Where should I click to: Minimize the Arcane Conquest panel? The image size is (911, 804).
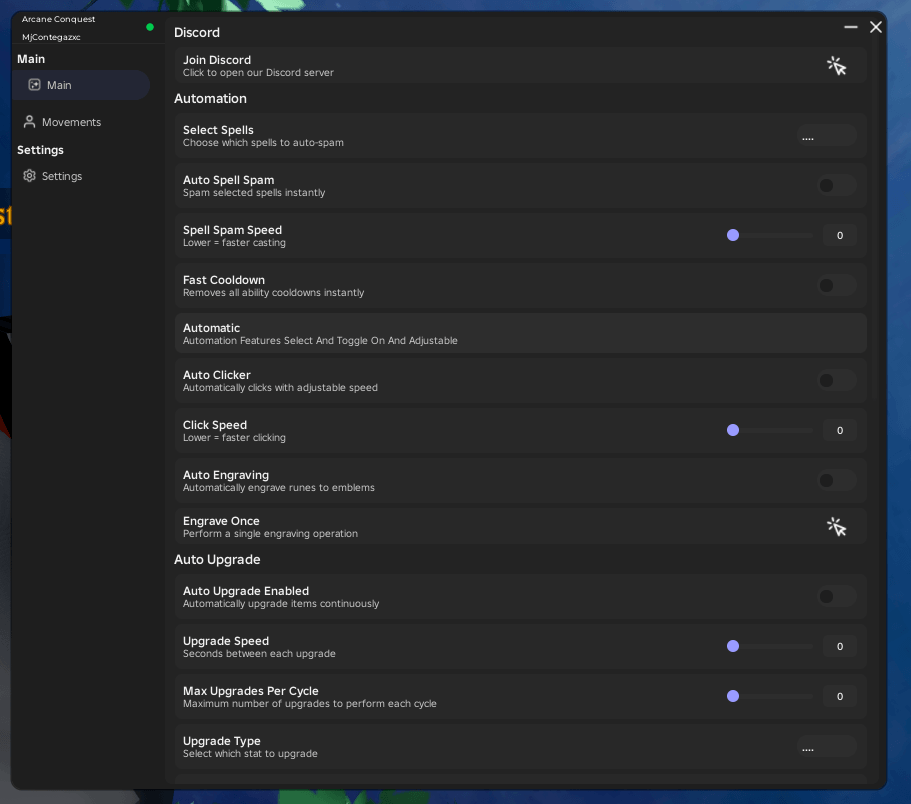851,27
